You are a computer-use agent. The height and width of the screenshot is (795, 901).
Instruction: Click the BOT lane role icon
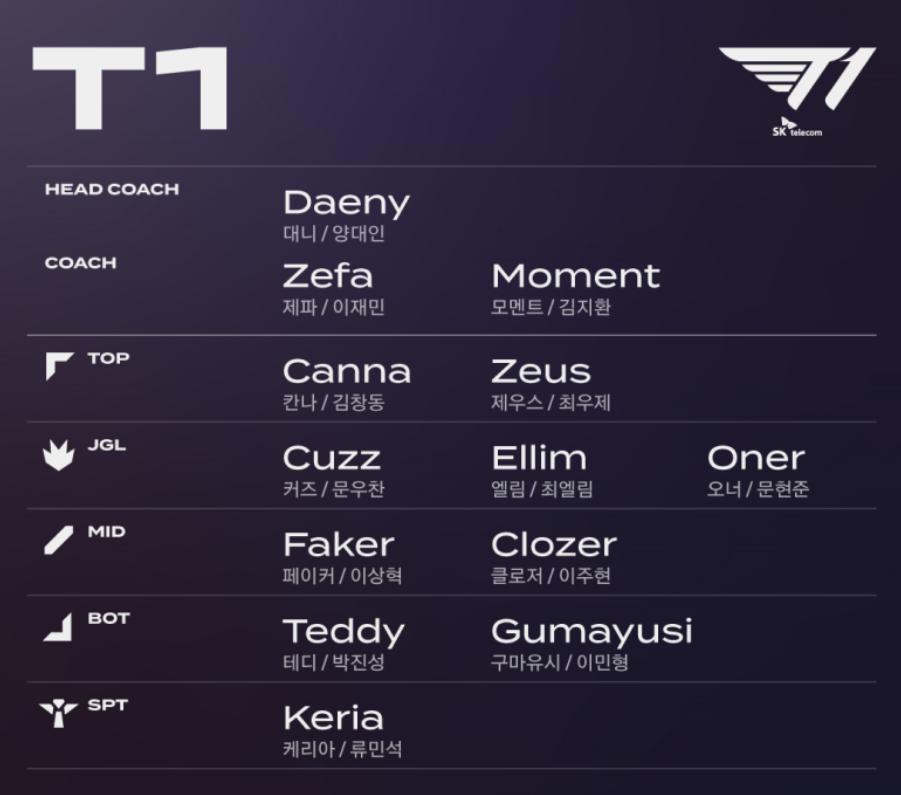[58, 627]
